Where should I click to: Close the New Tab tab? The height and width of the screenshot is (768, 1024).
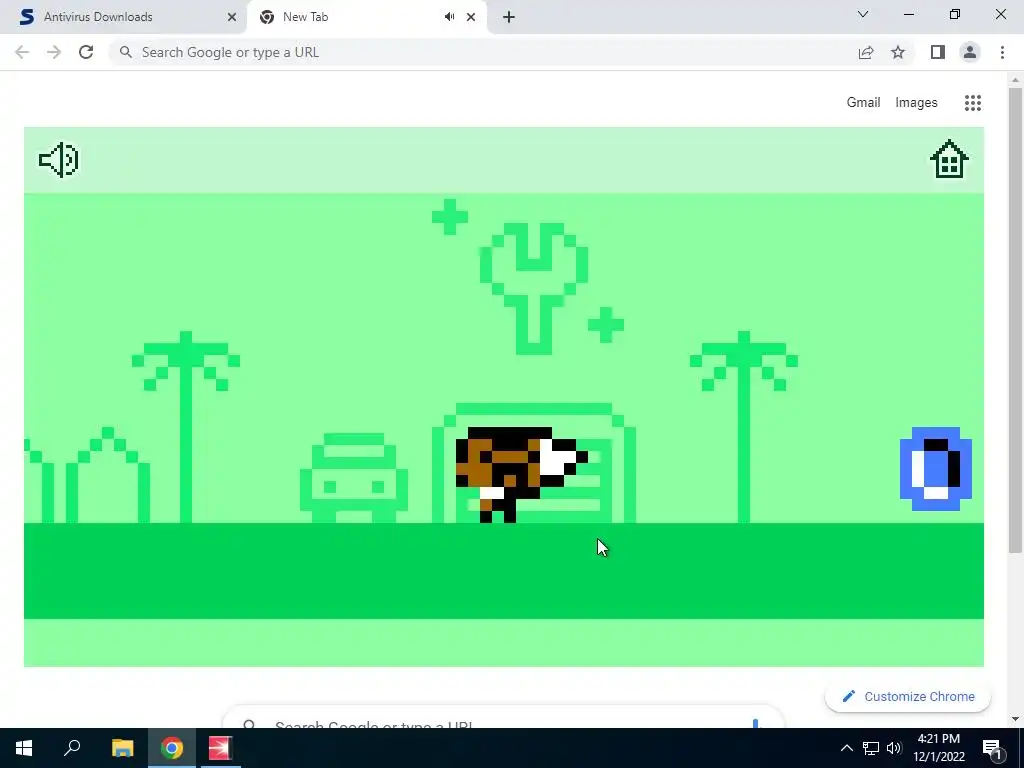(471, 17)
